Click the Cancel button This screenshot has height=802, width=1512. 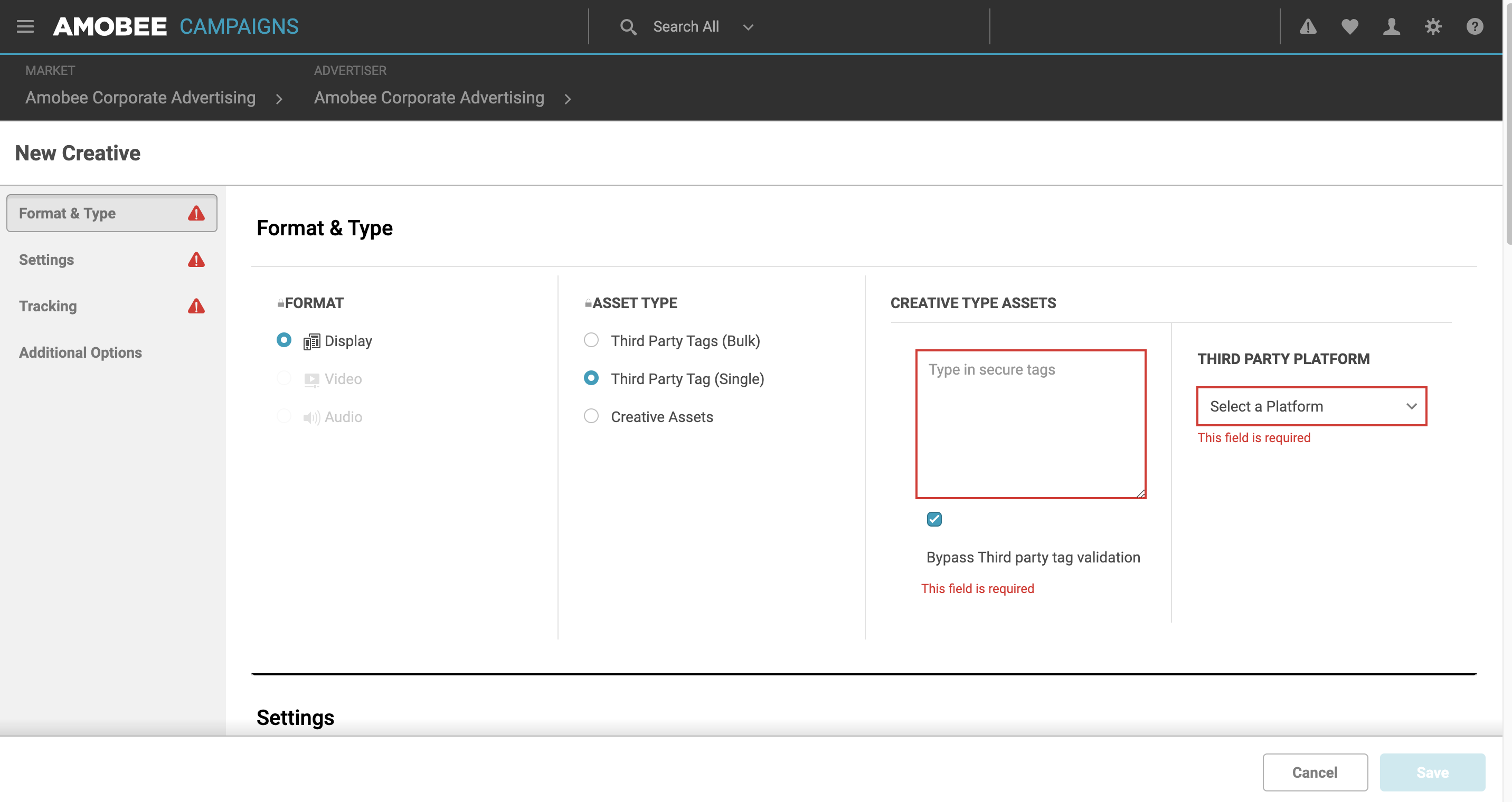(1315, 772)
